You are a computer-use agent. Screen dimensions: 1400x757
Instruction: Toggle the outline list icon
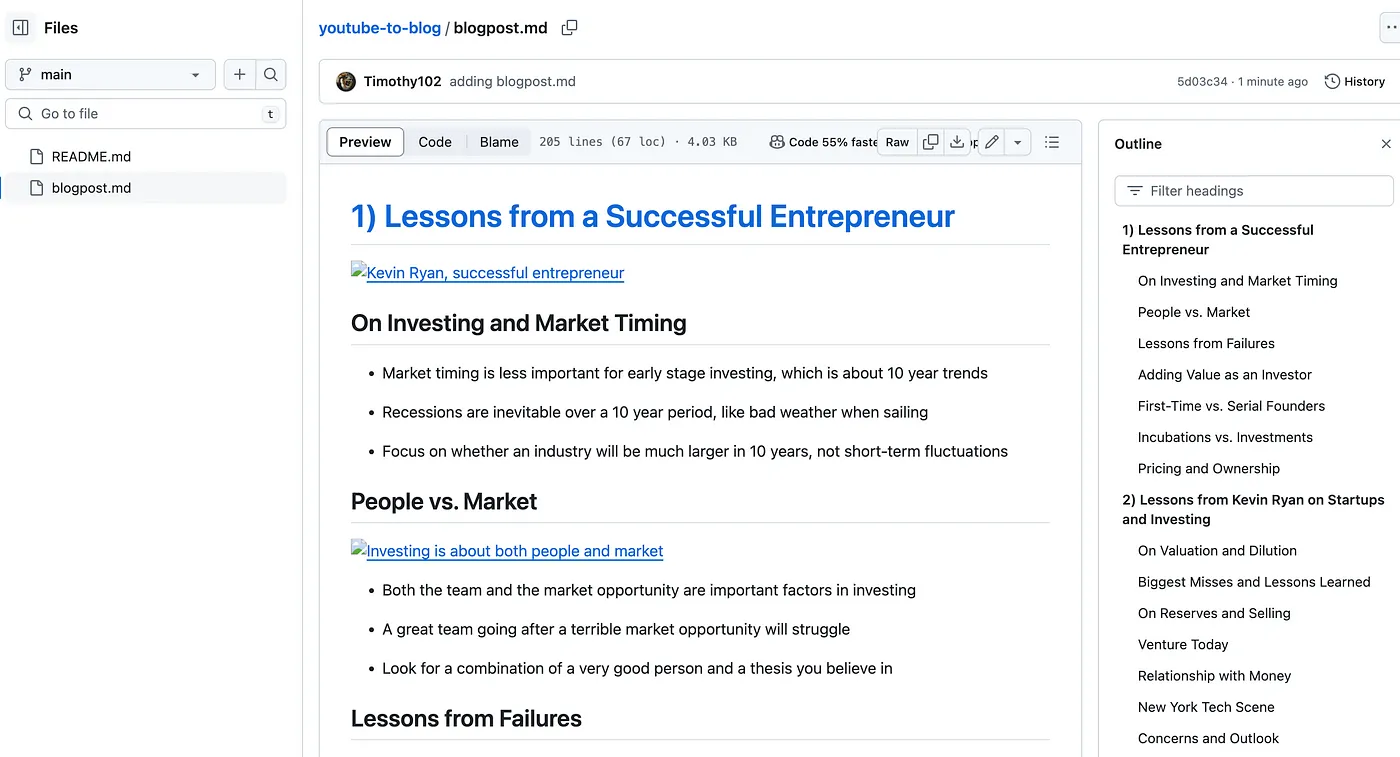pos(1052,142)
